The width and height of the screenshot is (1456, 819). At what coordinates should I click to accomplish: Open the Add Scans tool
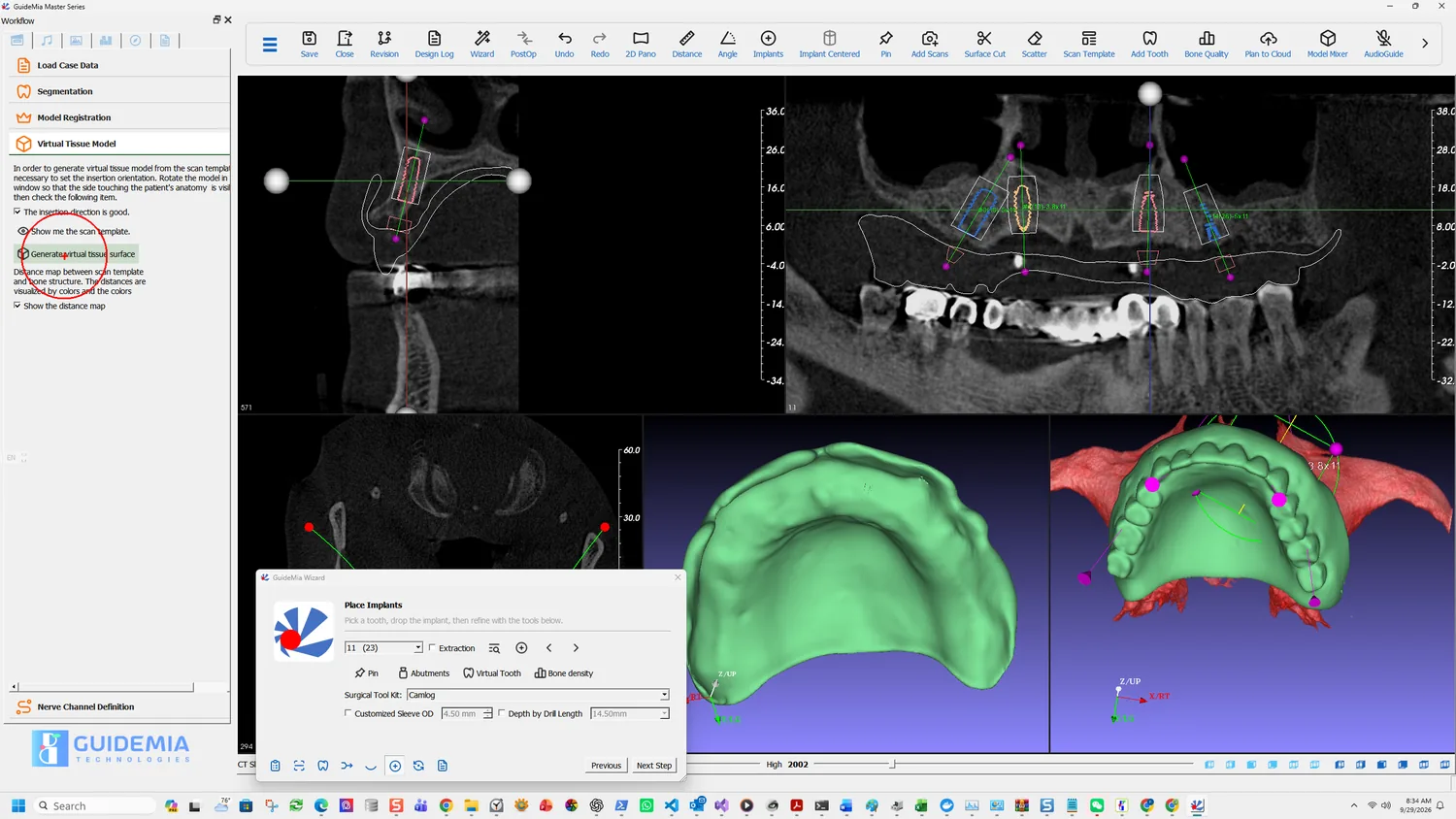click(x=930, y=44)
